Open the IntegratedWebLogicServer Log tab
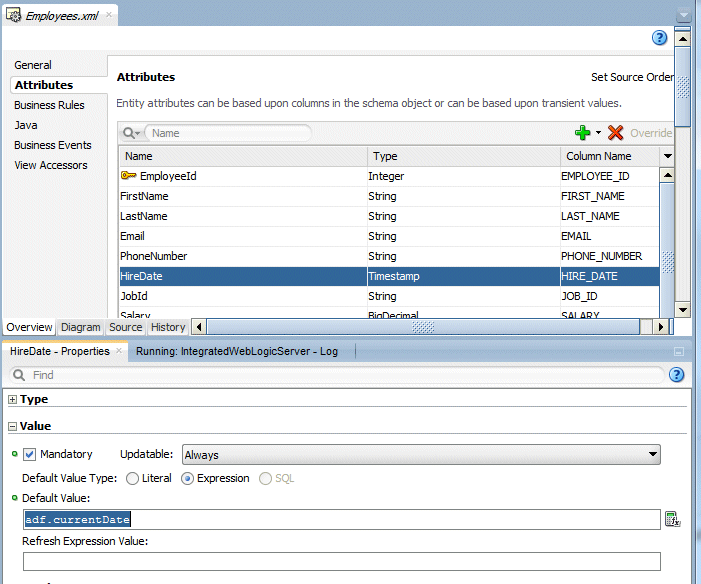This screenshot has height=584, width=701. (x=237, y=351)
